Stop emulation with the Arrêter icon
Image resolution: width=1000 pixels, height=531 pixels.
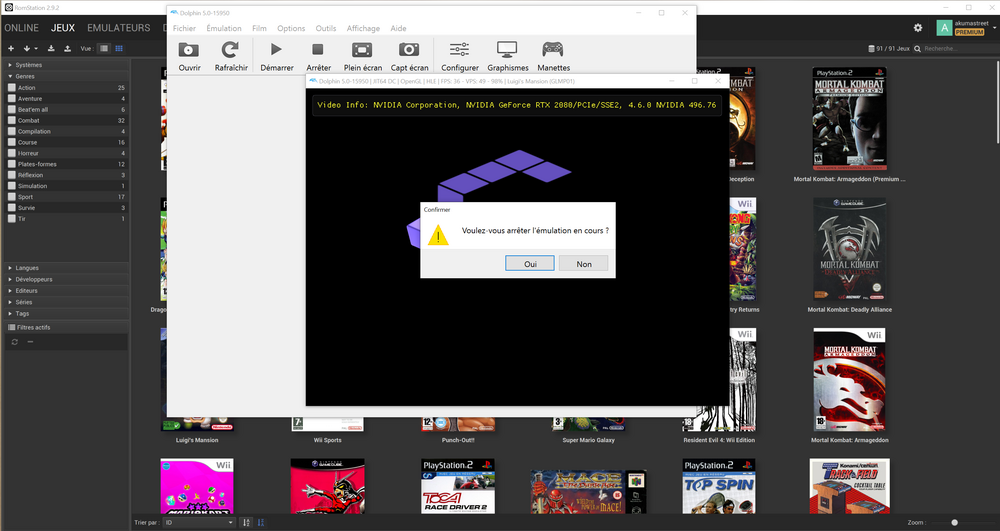(x=318, y=50)
